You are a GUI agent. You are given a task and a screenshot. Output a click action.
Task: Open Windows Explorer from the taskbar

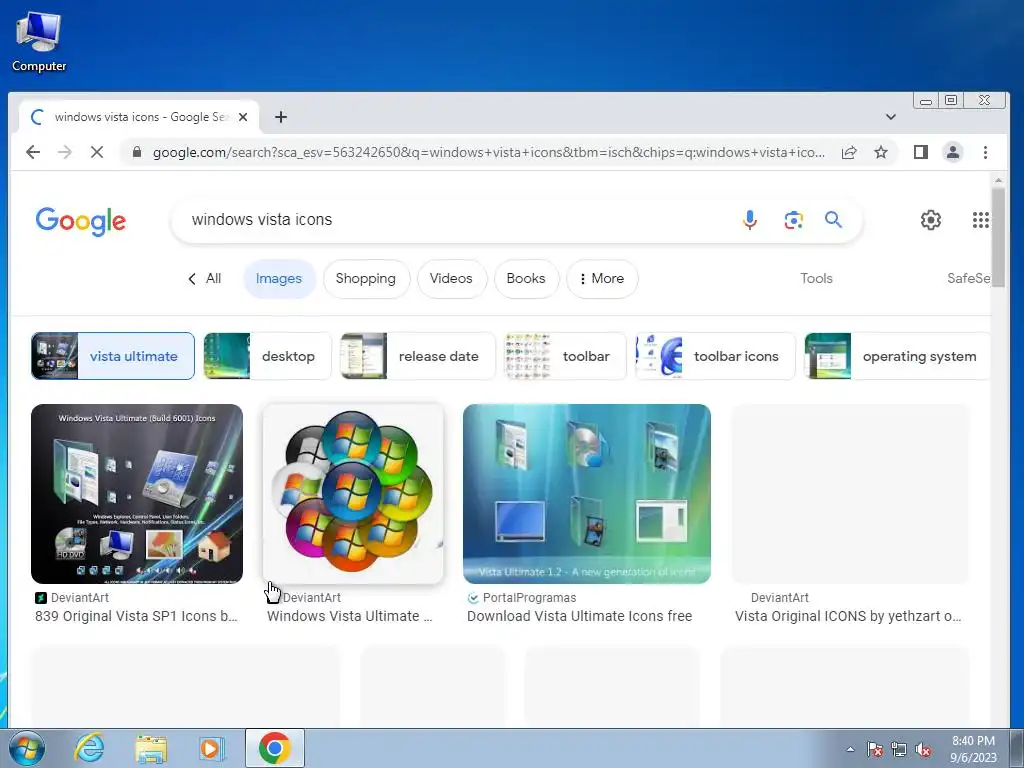151,748
